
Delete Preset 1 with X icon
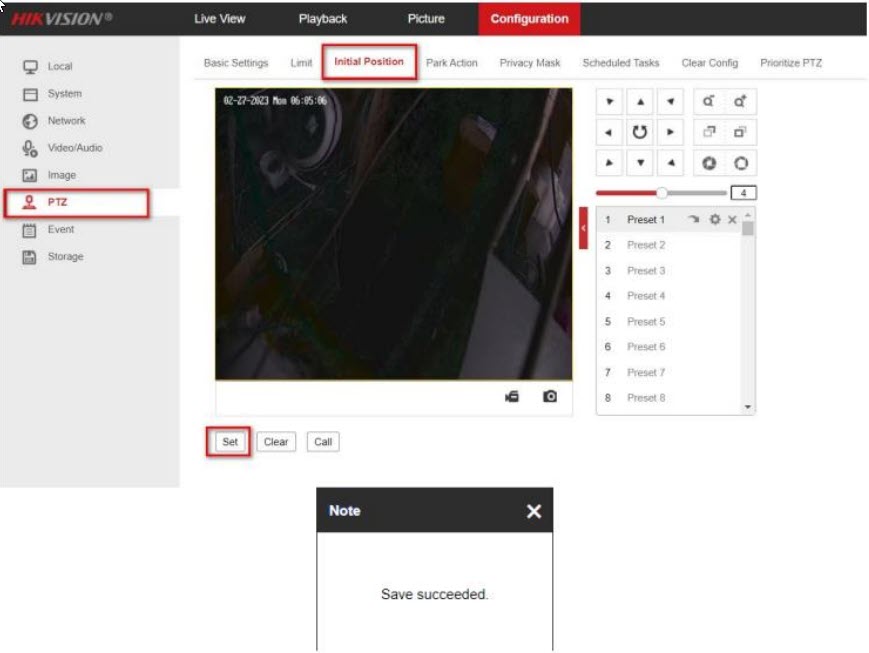point(732,219)
